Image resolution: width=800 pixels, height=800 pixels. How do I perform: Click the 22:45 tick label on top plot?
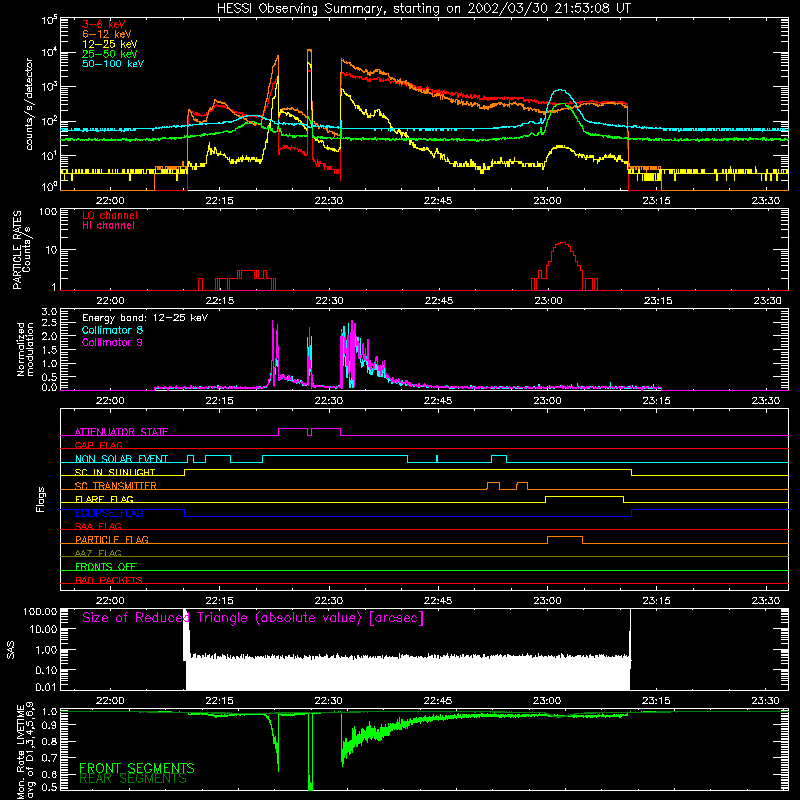click(438, 201)
